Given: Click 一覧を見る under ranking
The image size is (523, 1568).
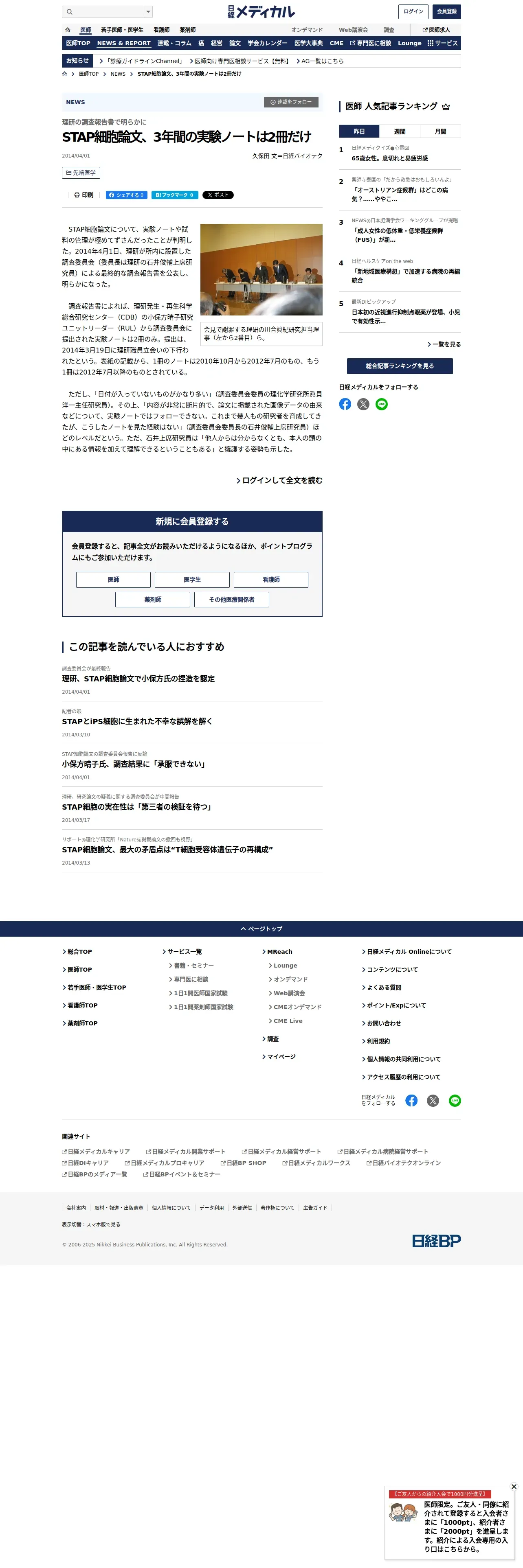Looking at the screenshot, I should (x=444, y=344).
